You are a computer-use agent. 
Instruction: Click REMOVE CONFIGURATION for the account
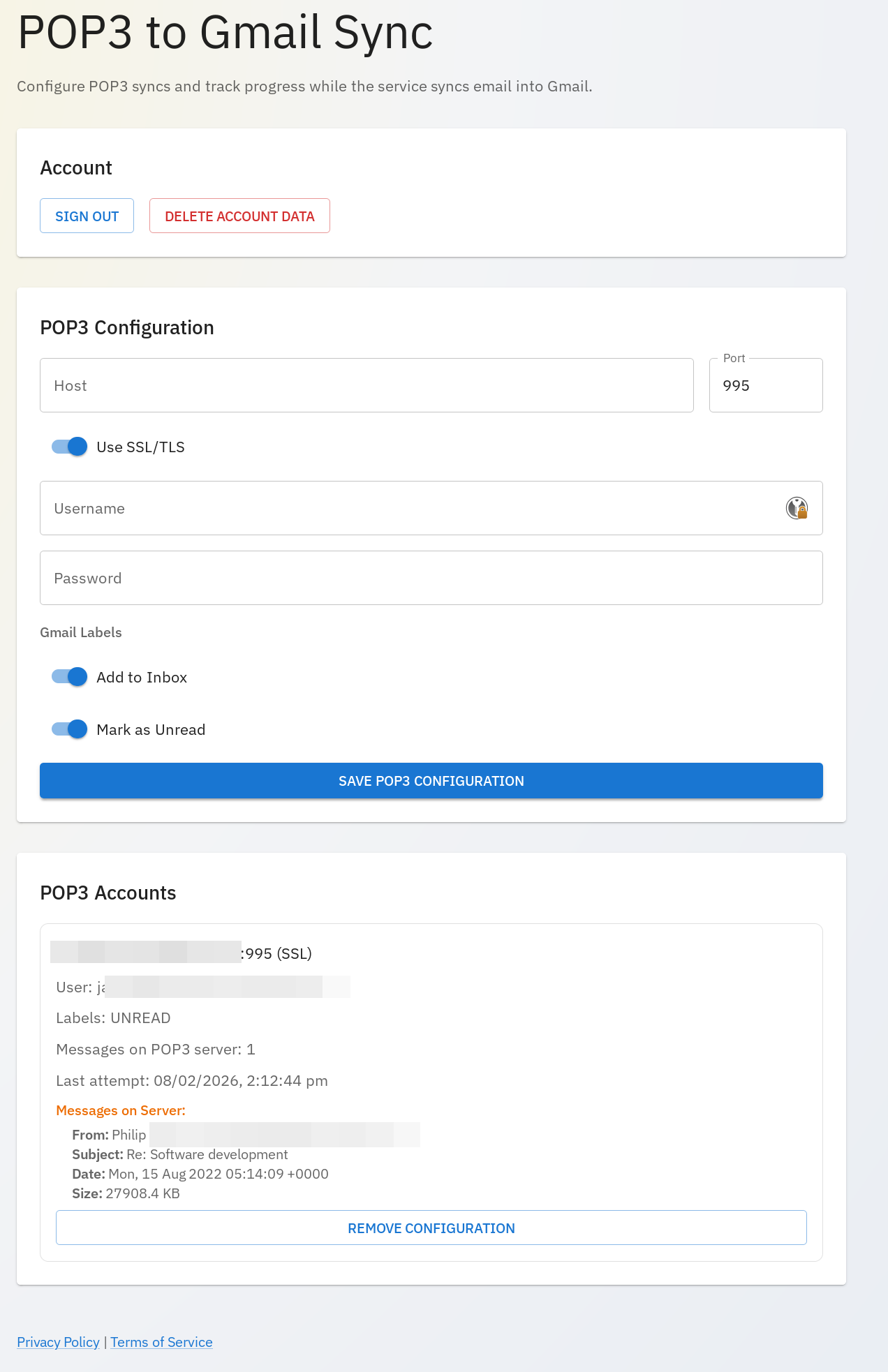point(431,1228)
